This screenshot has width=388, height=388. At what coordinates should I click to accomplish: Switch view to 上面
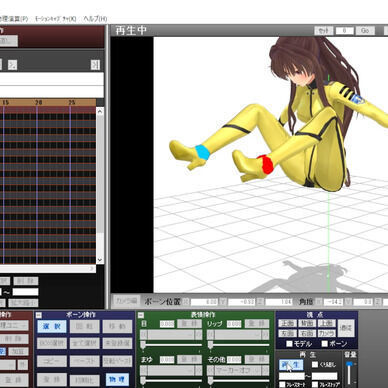pyautogui.click(x=326, y=323)
